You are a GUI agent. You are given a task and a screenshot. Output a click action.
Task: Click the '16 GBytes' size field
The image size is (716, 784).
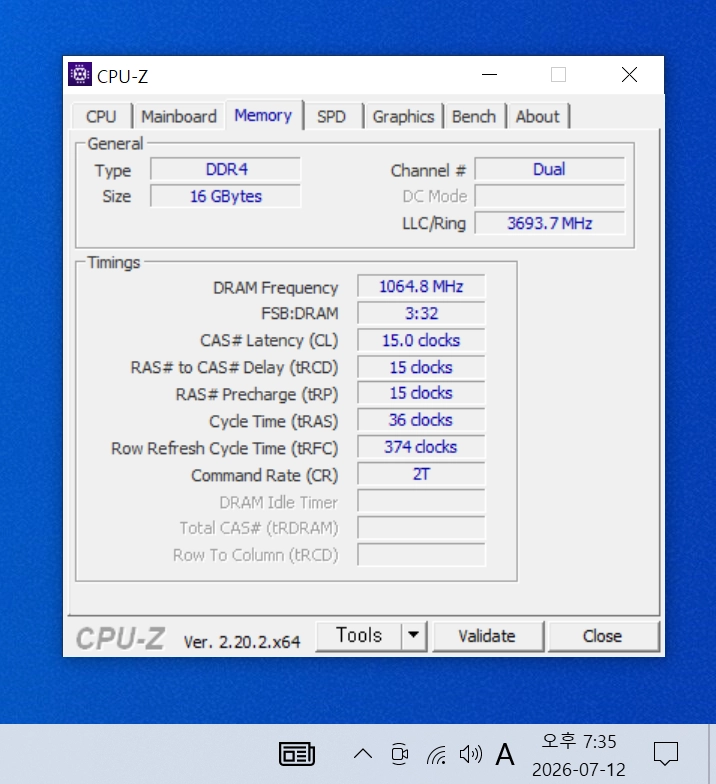tap(226, 196)
